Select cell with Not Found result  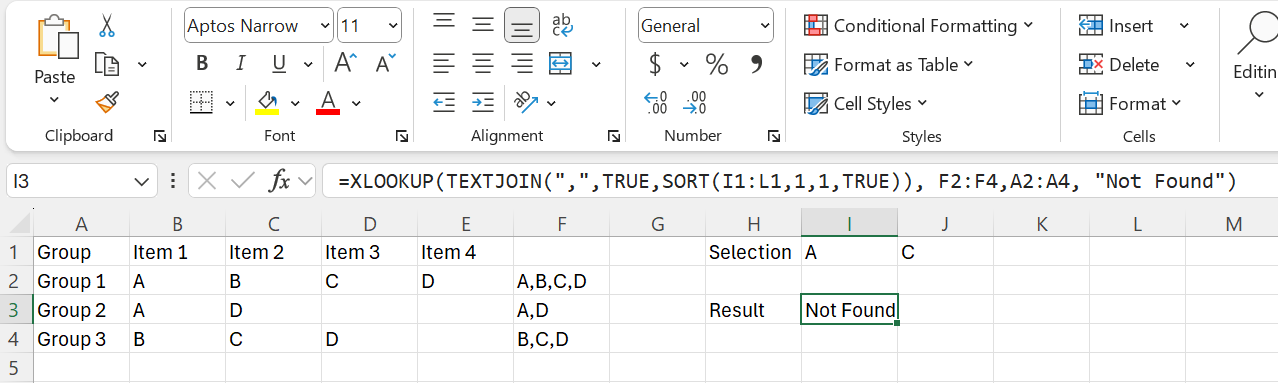pos(849,310)
